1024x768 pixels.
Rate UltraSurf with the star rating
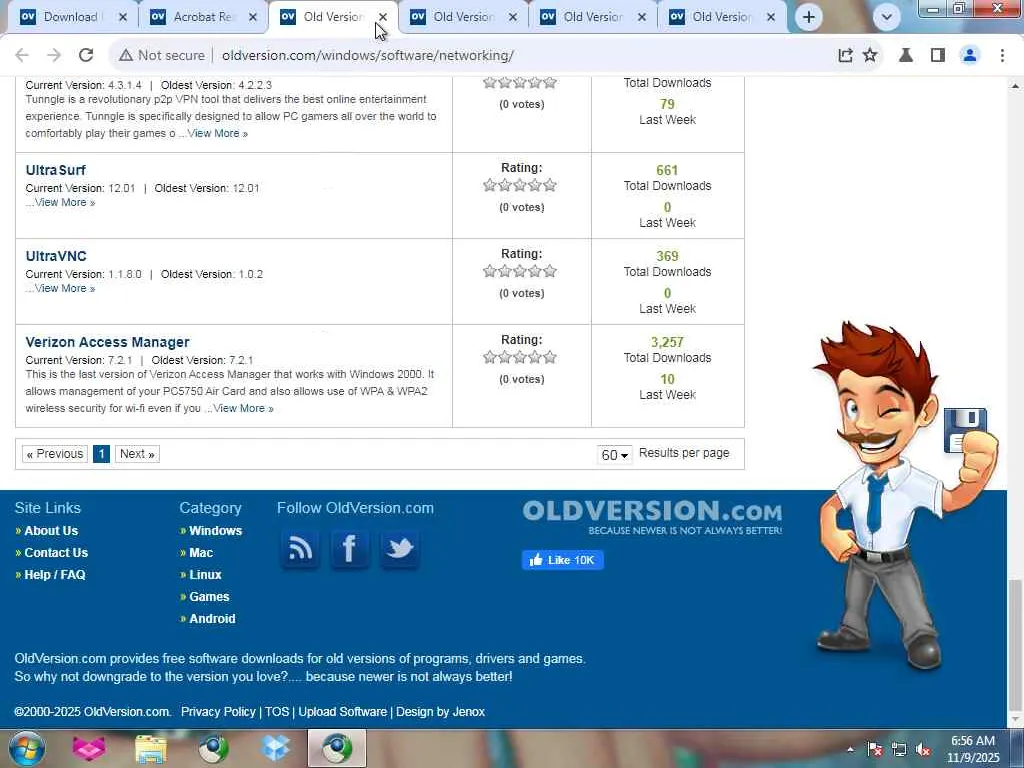(x=520, y=185)
